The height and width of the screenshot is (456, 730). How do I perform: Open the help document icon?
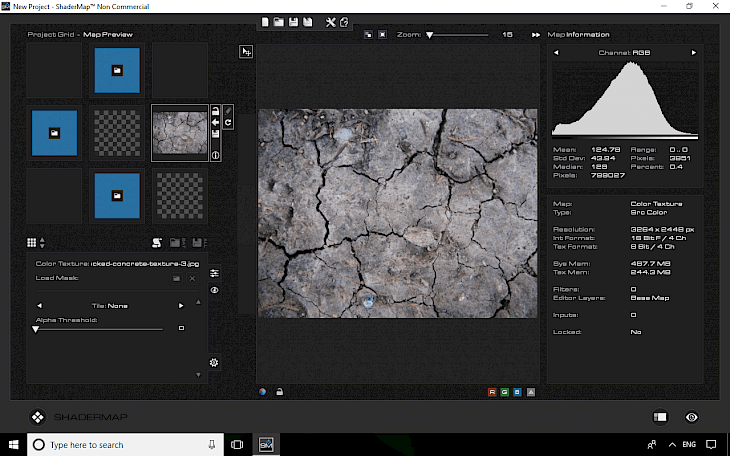tap(344, 22)
